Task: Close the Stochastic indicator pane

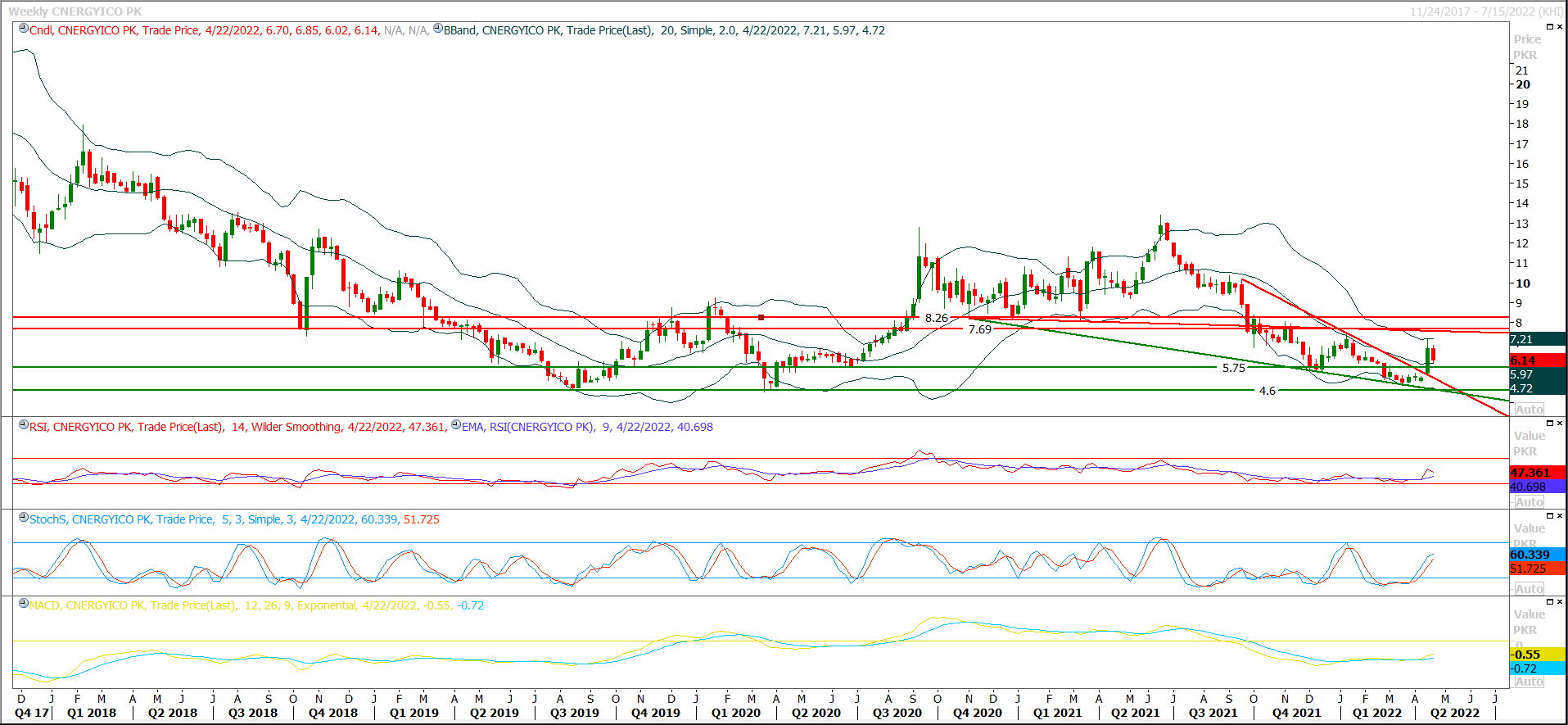Action: (x=1559, y=516)
